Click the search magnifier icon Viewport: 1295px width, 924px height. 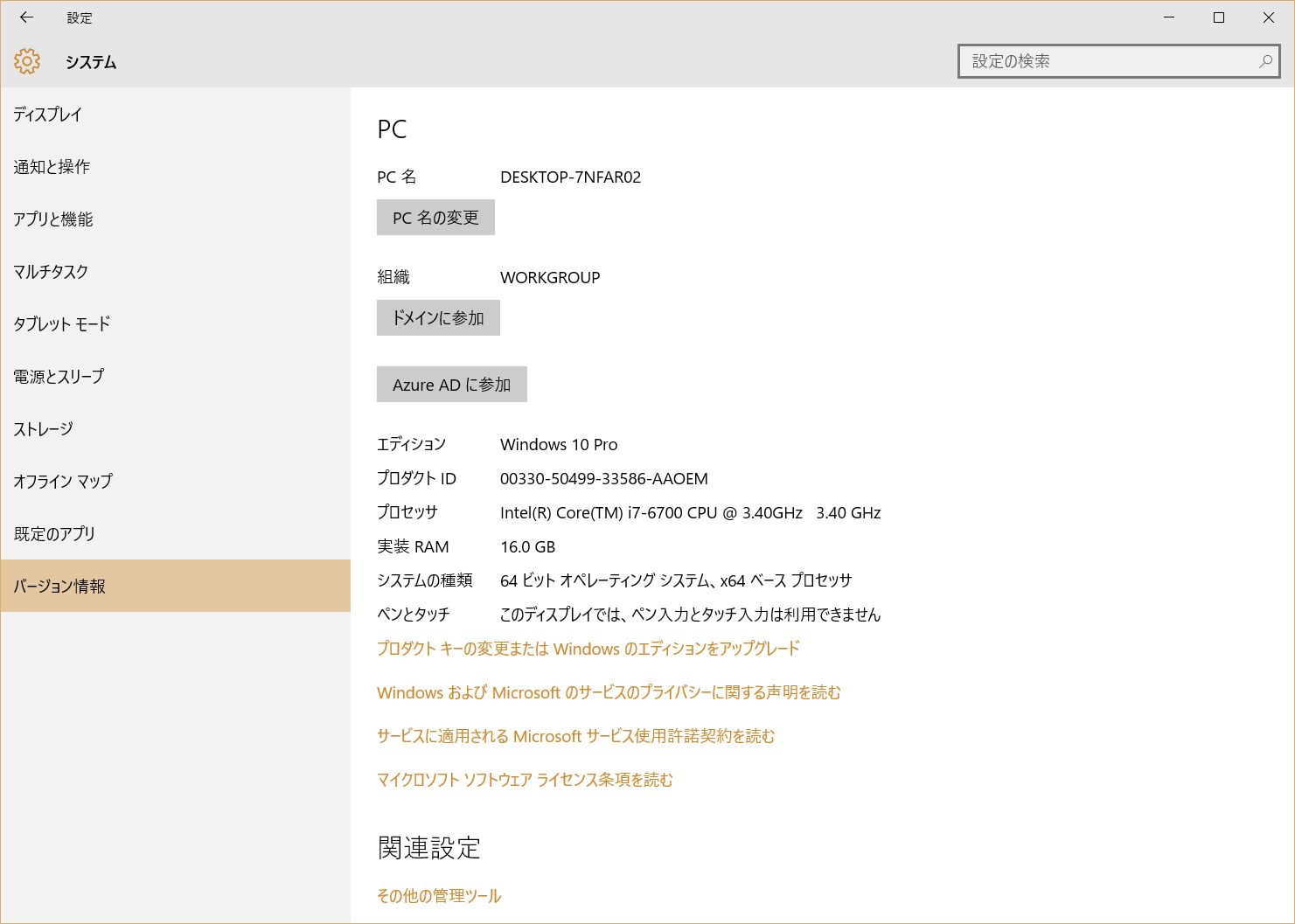tap(1264, 61)
